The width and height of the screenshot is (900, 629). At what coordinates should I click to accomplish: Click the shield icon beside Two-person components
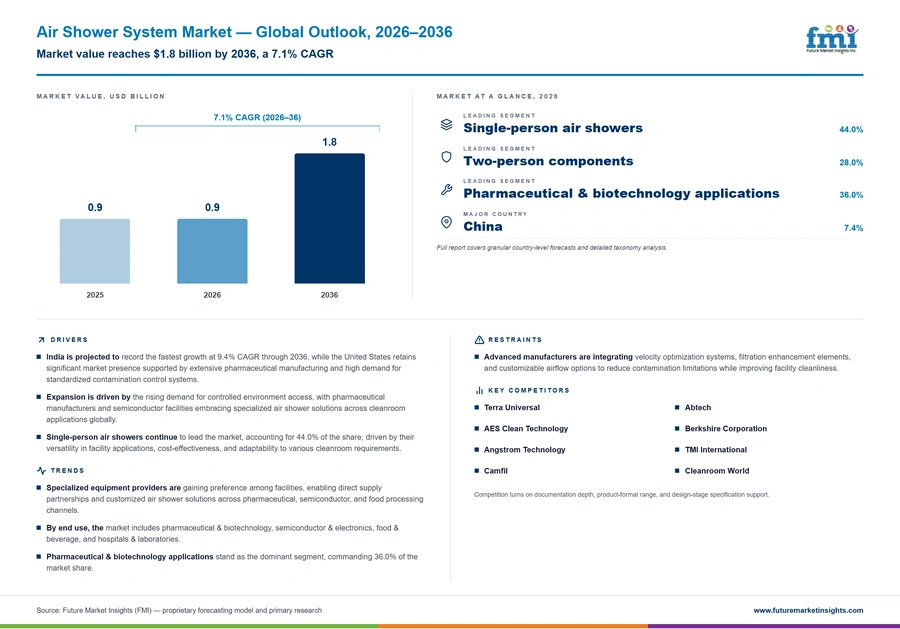pos(447,157)
